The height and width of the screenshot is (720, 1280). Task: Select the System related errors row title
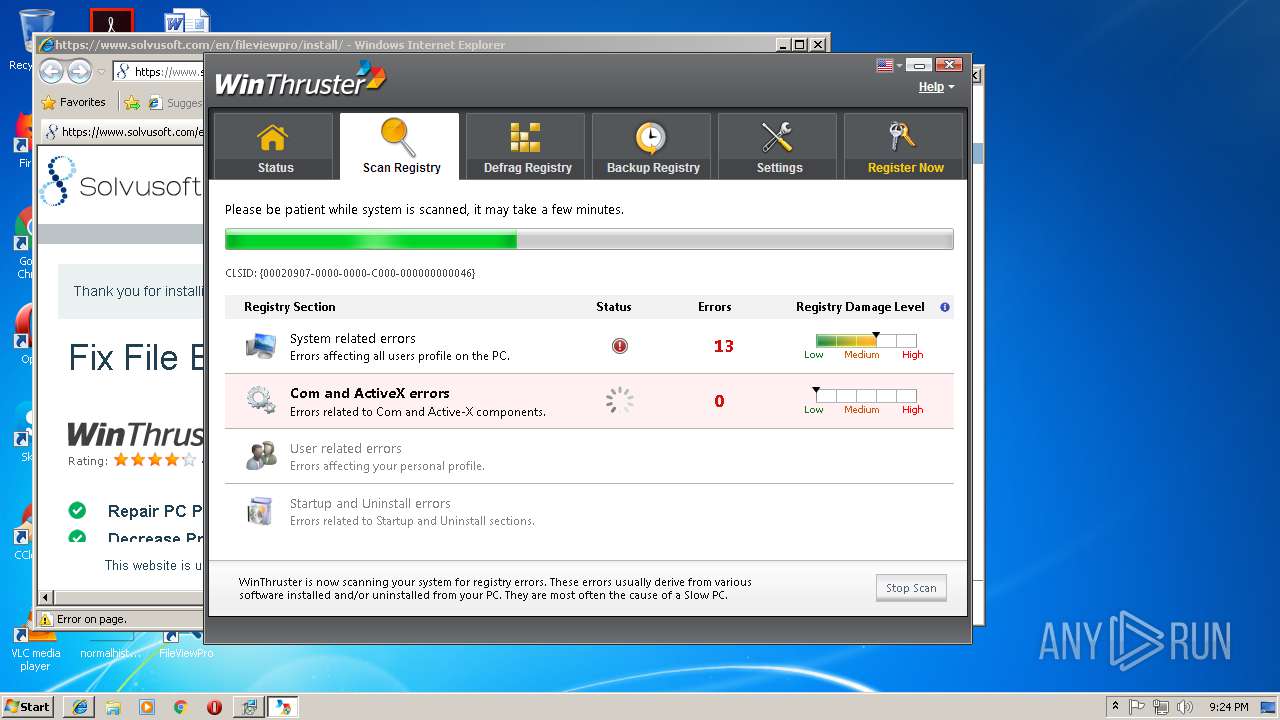(353, 338)
